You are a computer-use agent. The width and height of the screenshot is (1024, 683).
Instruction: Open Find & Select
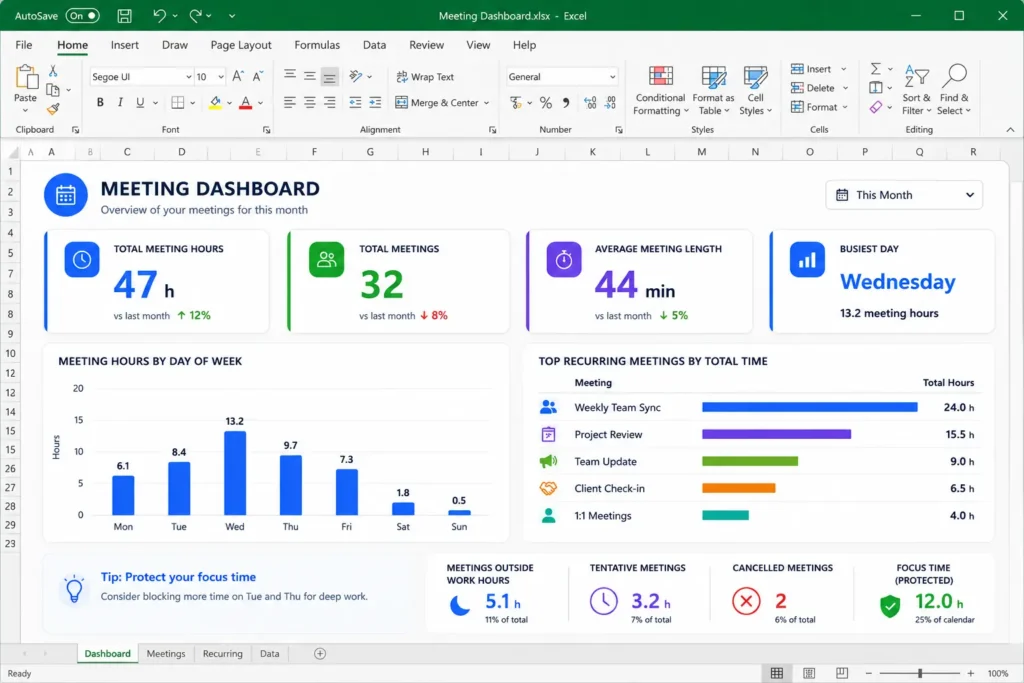pyautogui.click(x=954, y=89)
